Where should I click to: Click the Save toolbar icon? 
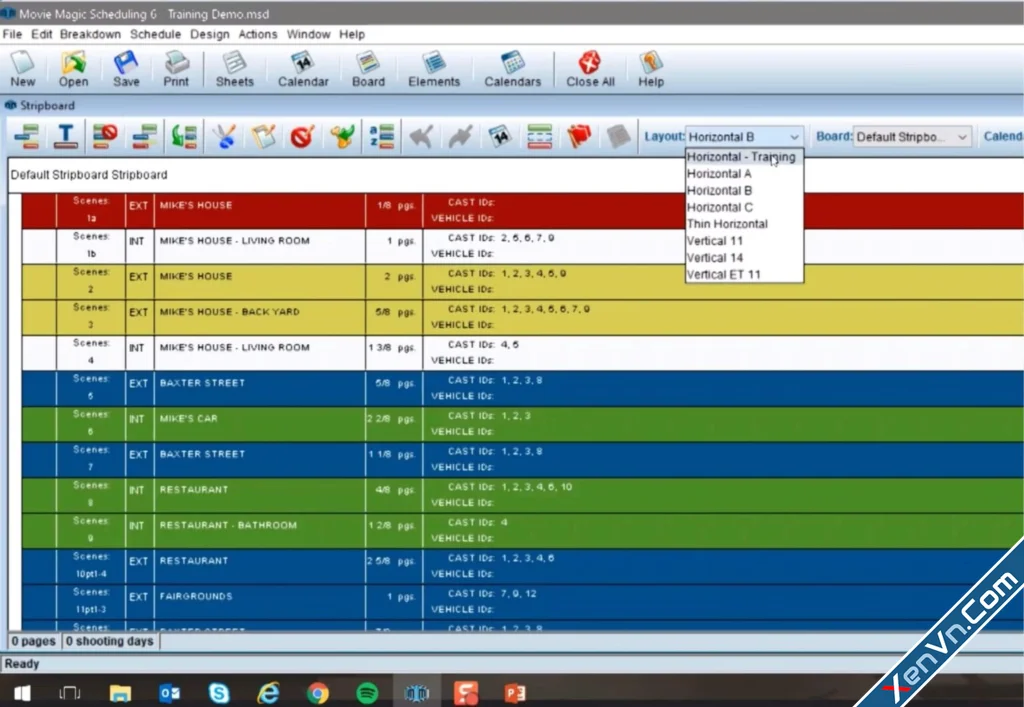[125, 67]
